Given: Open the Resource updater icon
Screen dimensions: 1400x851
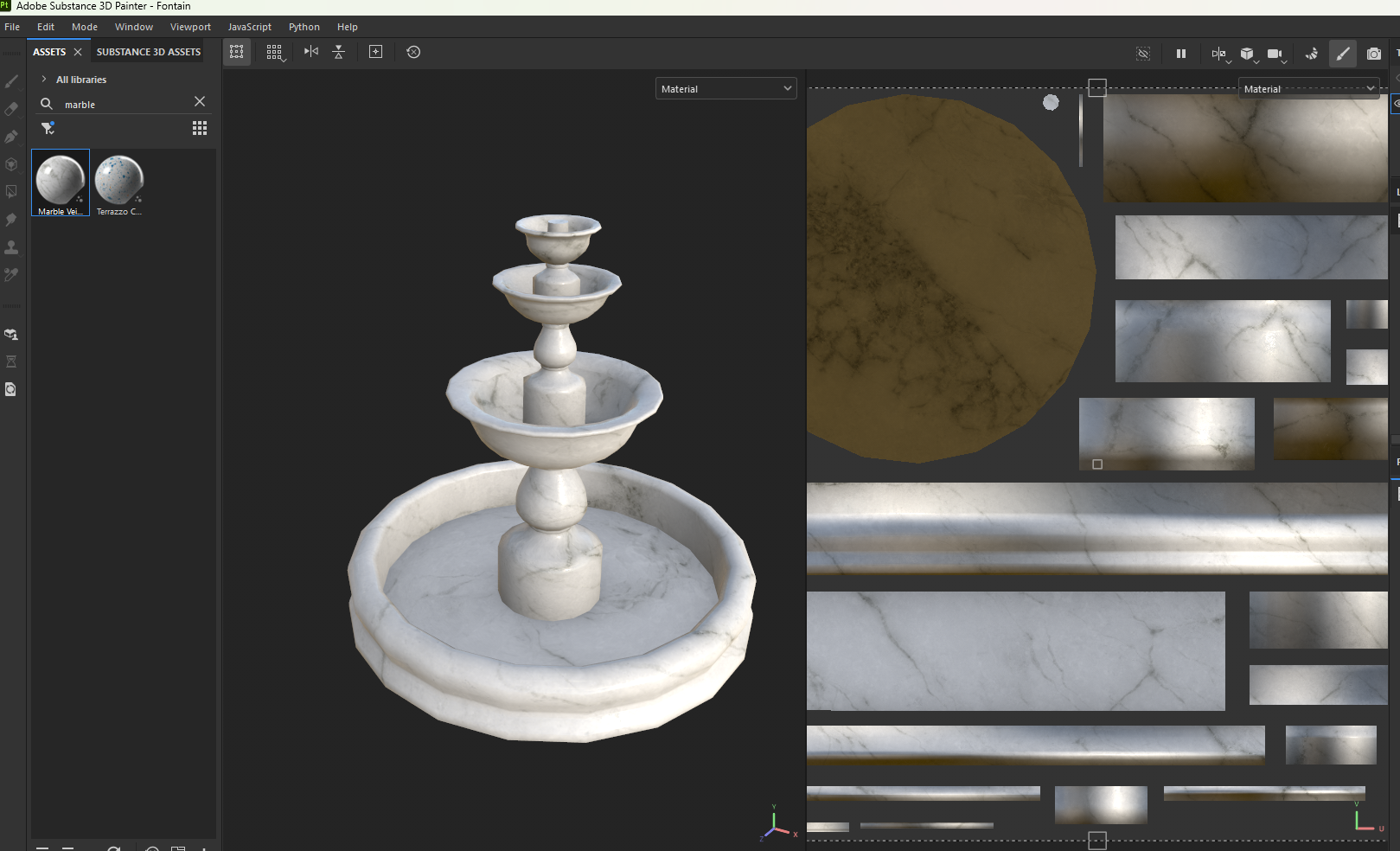Looking at the screenshot, I should point(11,389).
